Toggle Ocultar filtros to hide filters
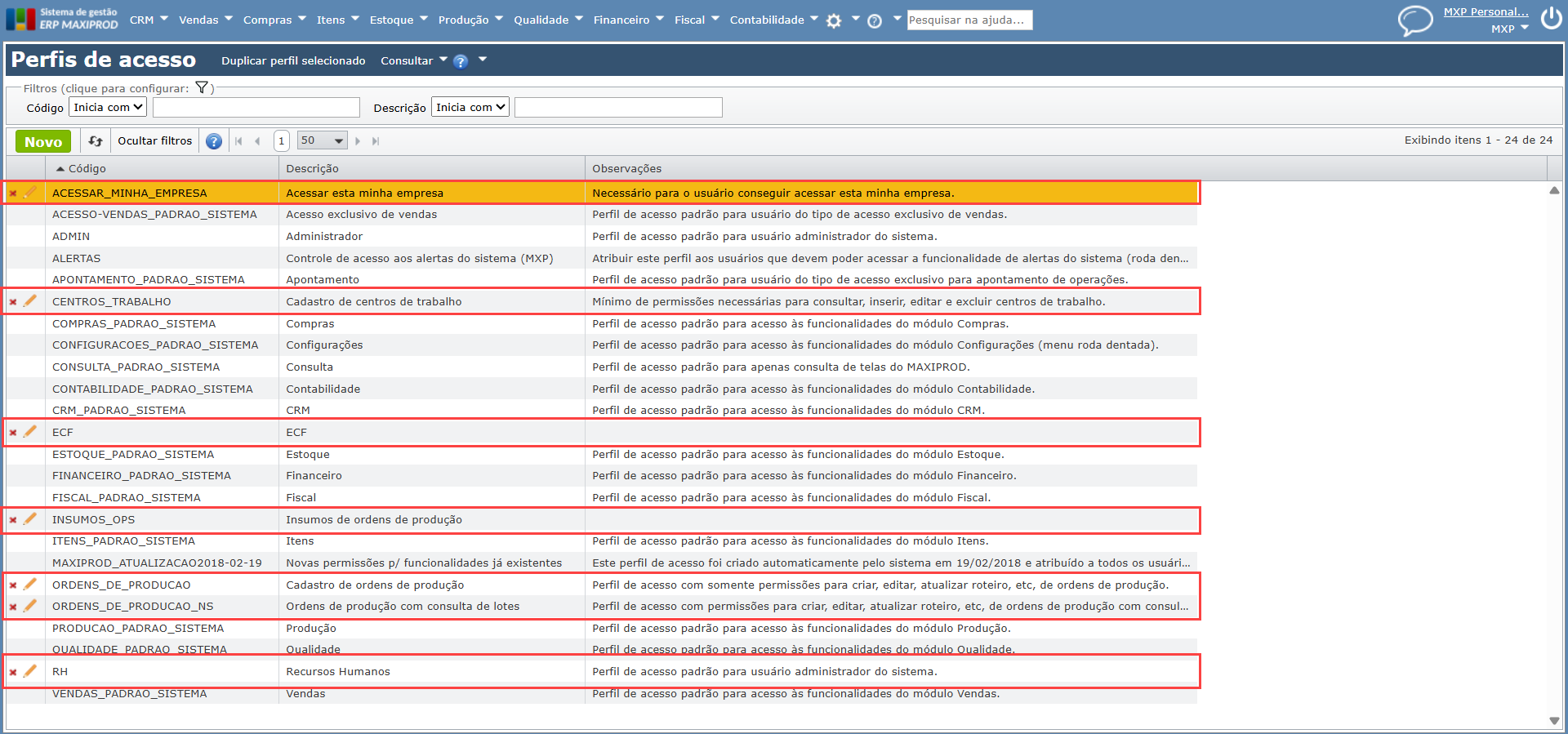This screenshot has width=1568, height=734. click(x=154, y=141)
